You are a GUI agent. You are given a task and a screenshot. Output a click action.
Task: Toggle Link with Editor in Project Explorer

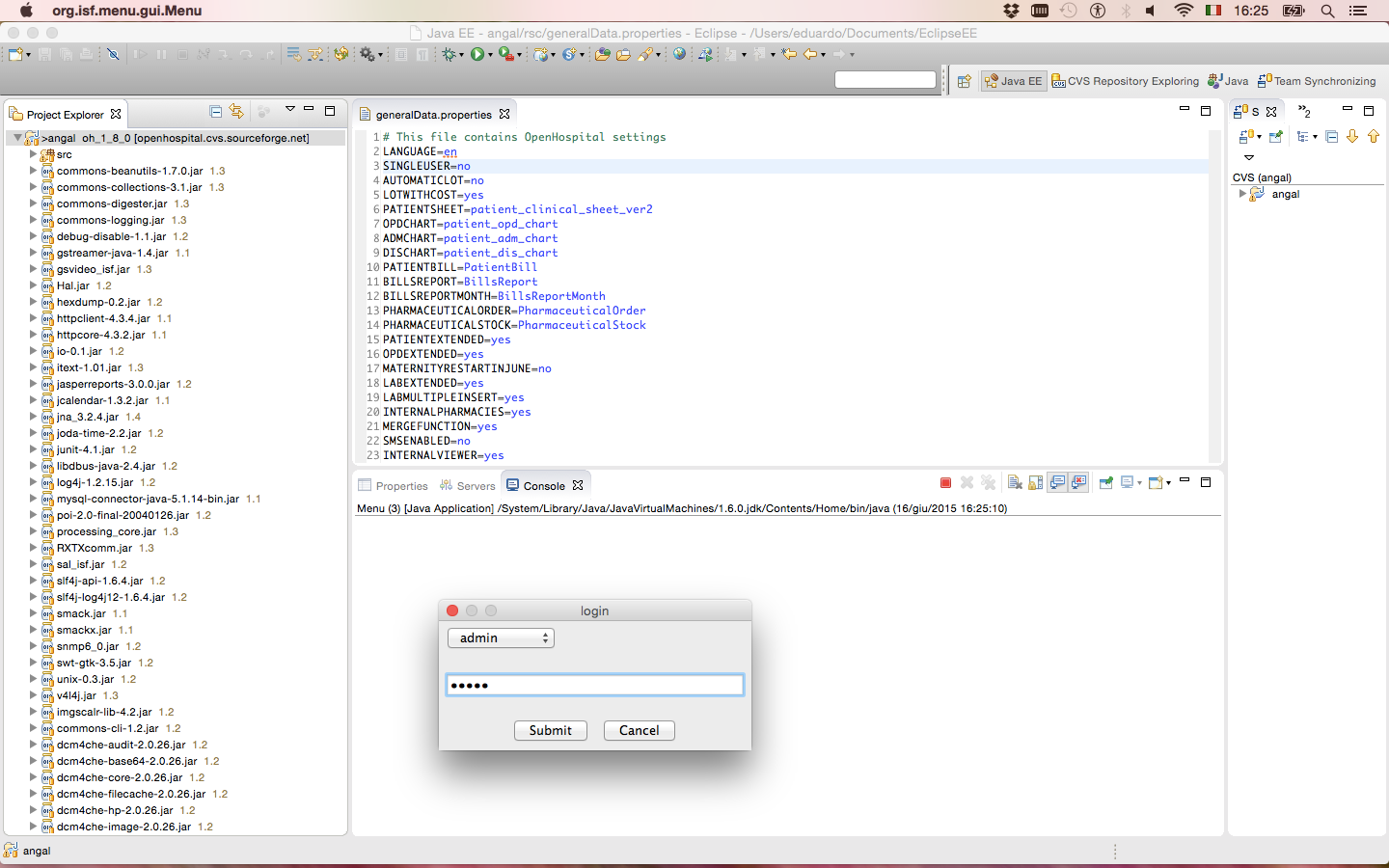(236, 112)
